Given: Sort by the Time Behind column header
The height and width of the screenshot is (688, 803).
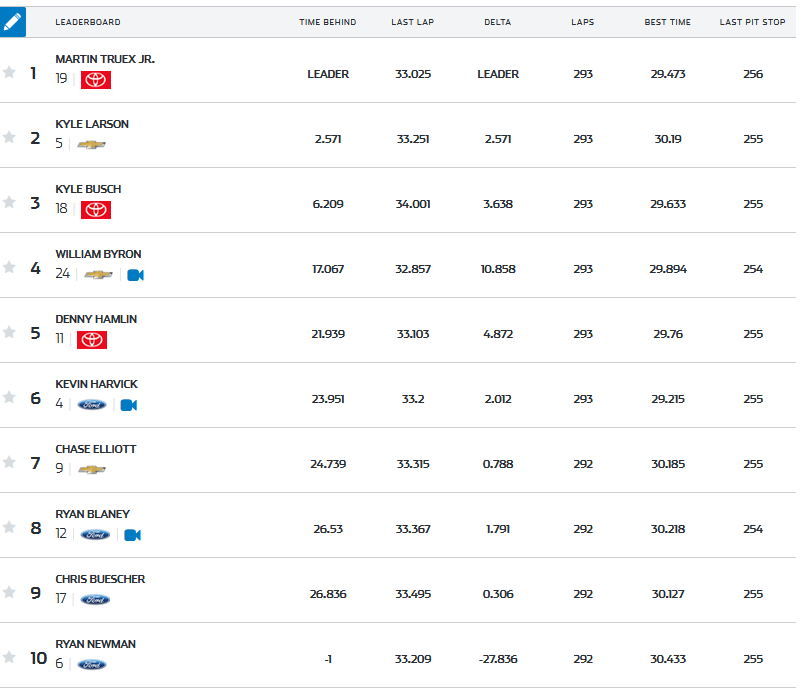Looking at the screenshot, I should tap(327, 22).
